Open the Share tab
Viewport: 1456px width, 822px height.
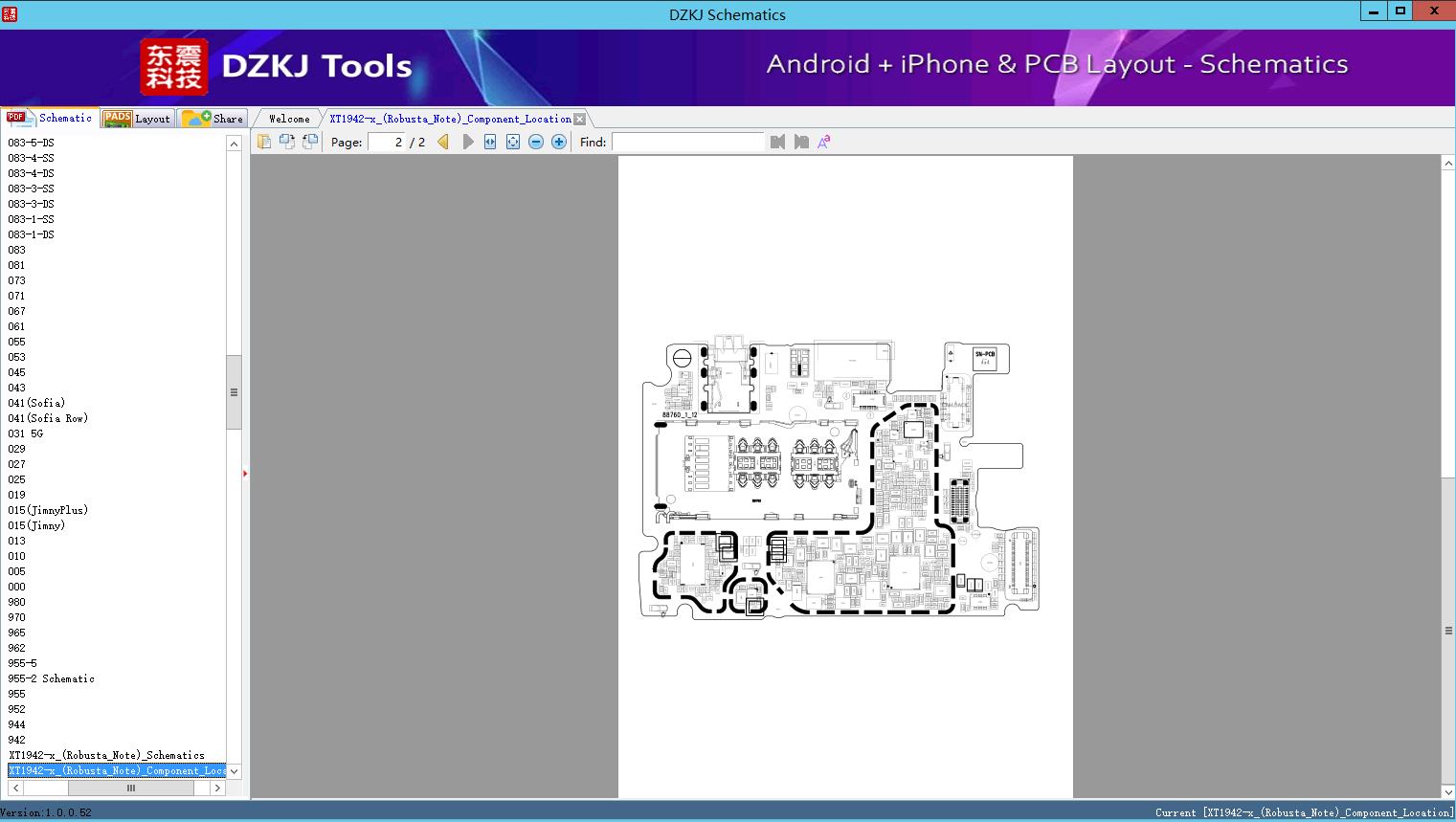[x=213, y=118]
